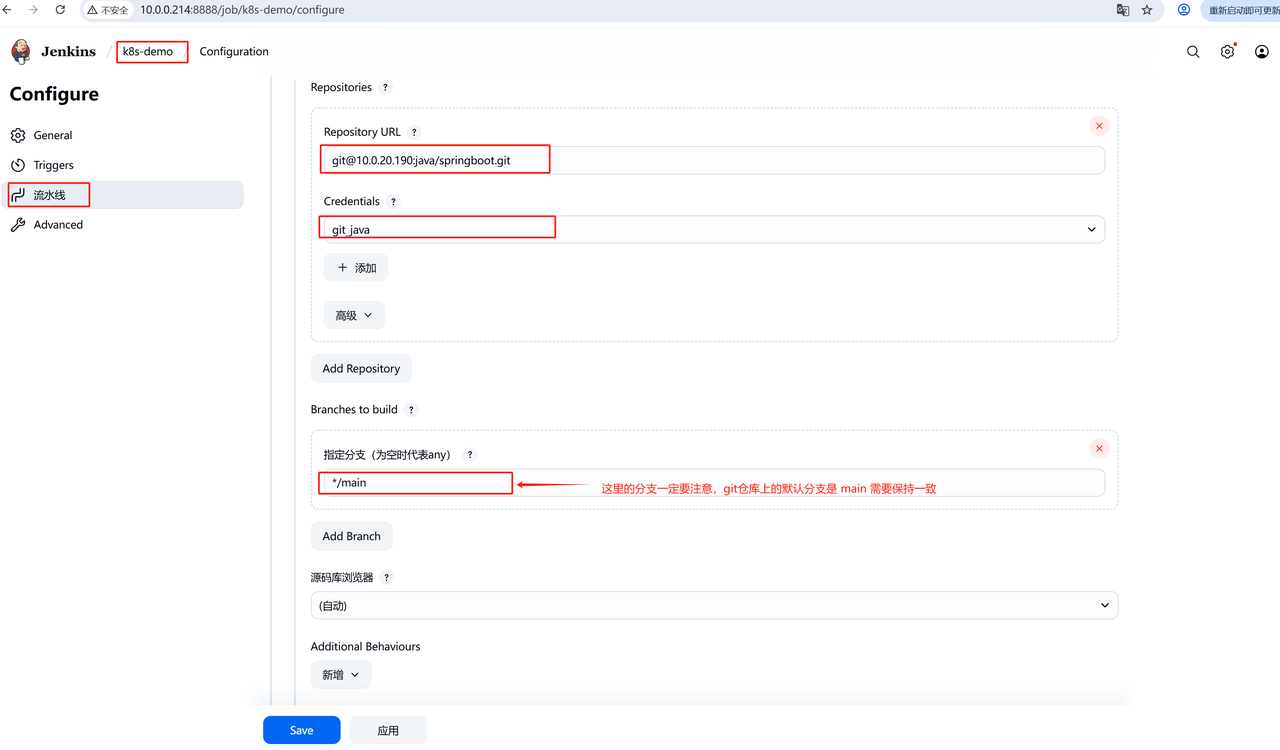
Task: Open the git_java Credentials dropdown
Action: pos(712,230)
